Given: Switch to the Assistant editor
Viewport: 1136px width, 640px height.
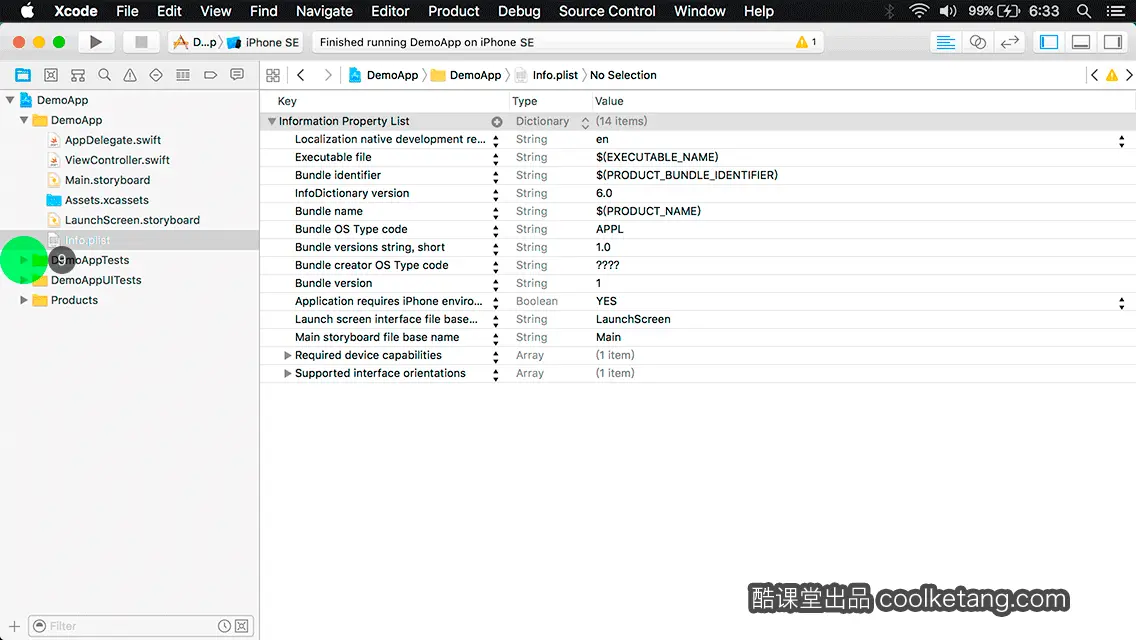Looking at the screenshot, I should tap(977, 42).
